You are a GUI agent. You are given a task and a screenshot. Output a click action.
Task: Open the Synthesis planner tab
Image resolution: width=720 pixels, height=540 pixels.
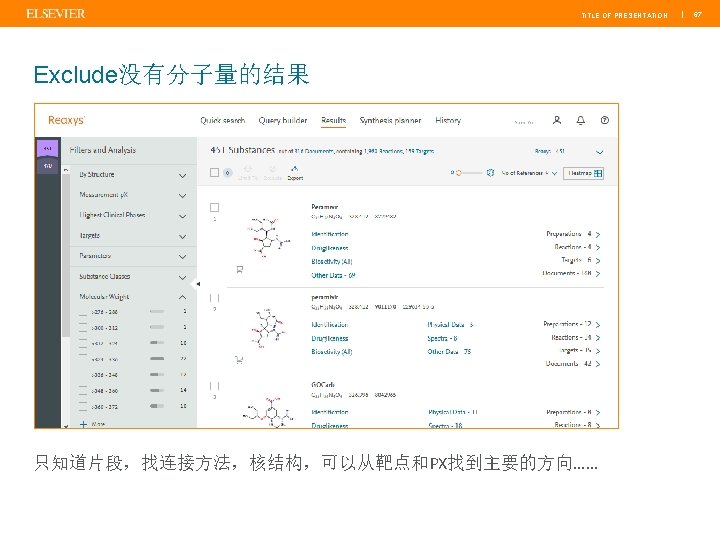[390, 120]
